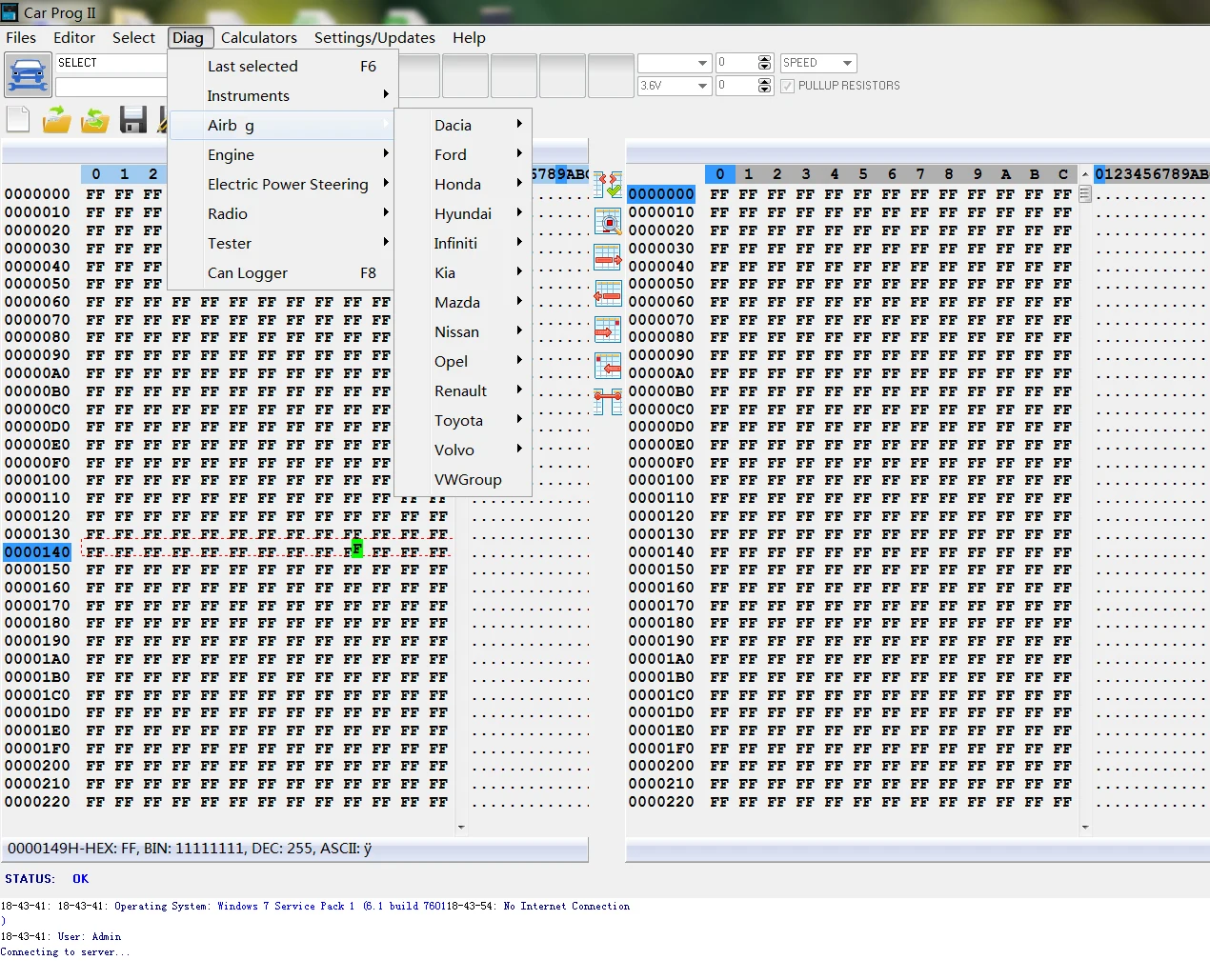Open Settings/Updates in menu bar
Screen dimensions: 1210x980
point(374,37)
